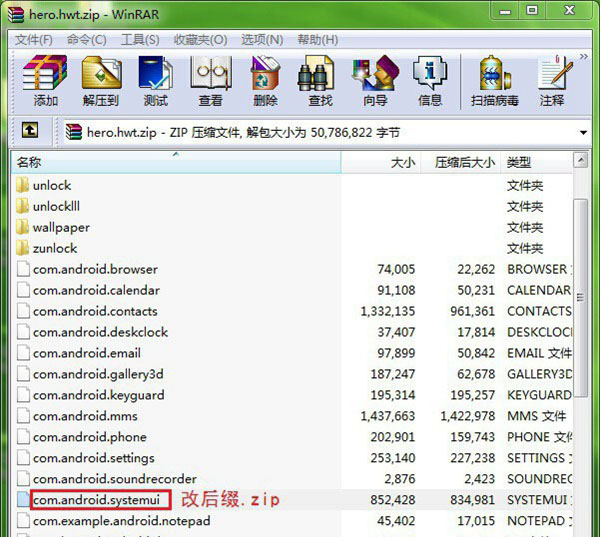
Task: Select com.android.gallery3d file
Action: click(x=98, y=374)
